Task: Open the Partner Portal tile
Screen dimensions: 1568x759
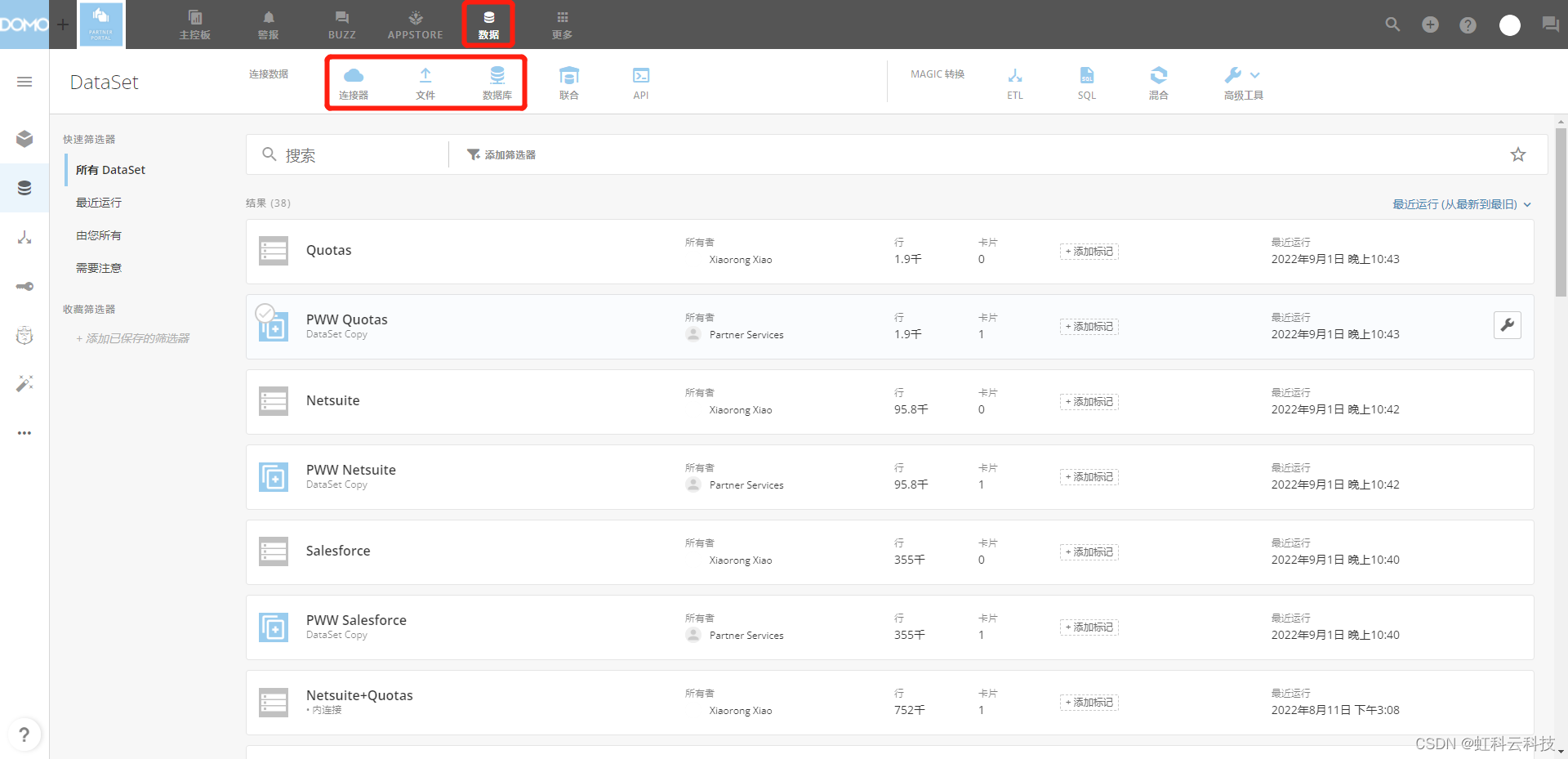Action: [101, 25]
